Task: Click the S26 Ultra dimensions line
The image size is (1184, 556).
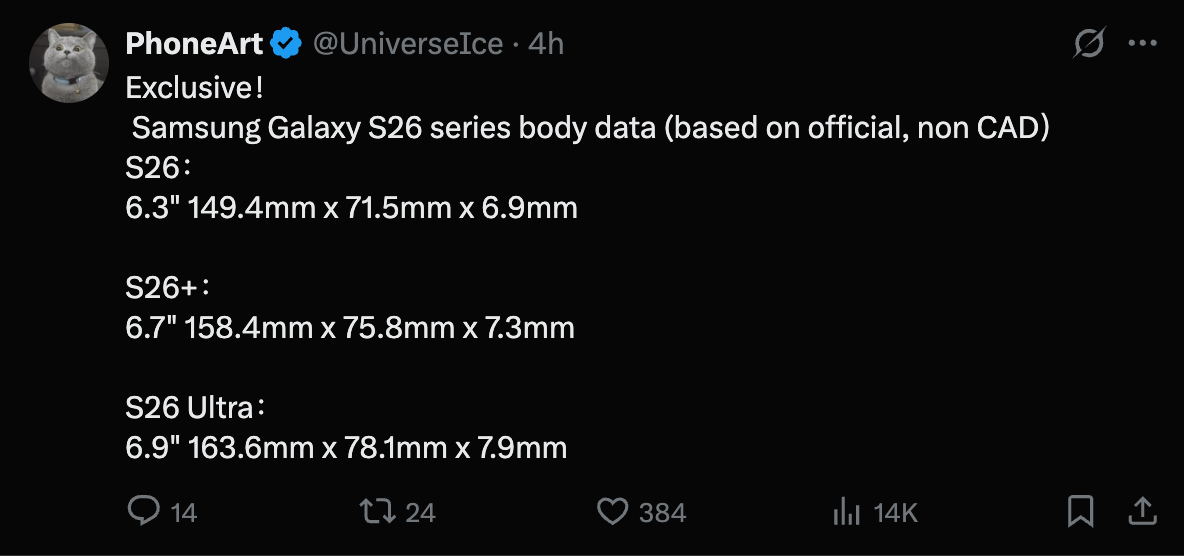Action: (346, 447)
